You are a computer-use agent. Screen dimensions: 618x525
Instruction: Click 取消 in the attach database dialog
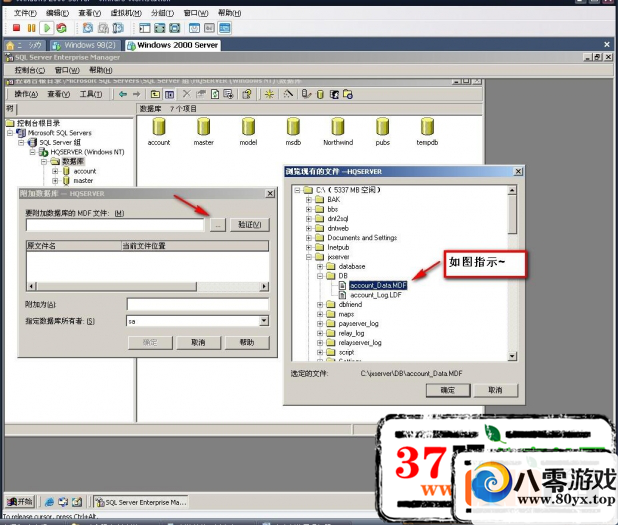[x=198, y=342]
